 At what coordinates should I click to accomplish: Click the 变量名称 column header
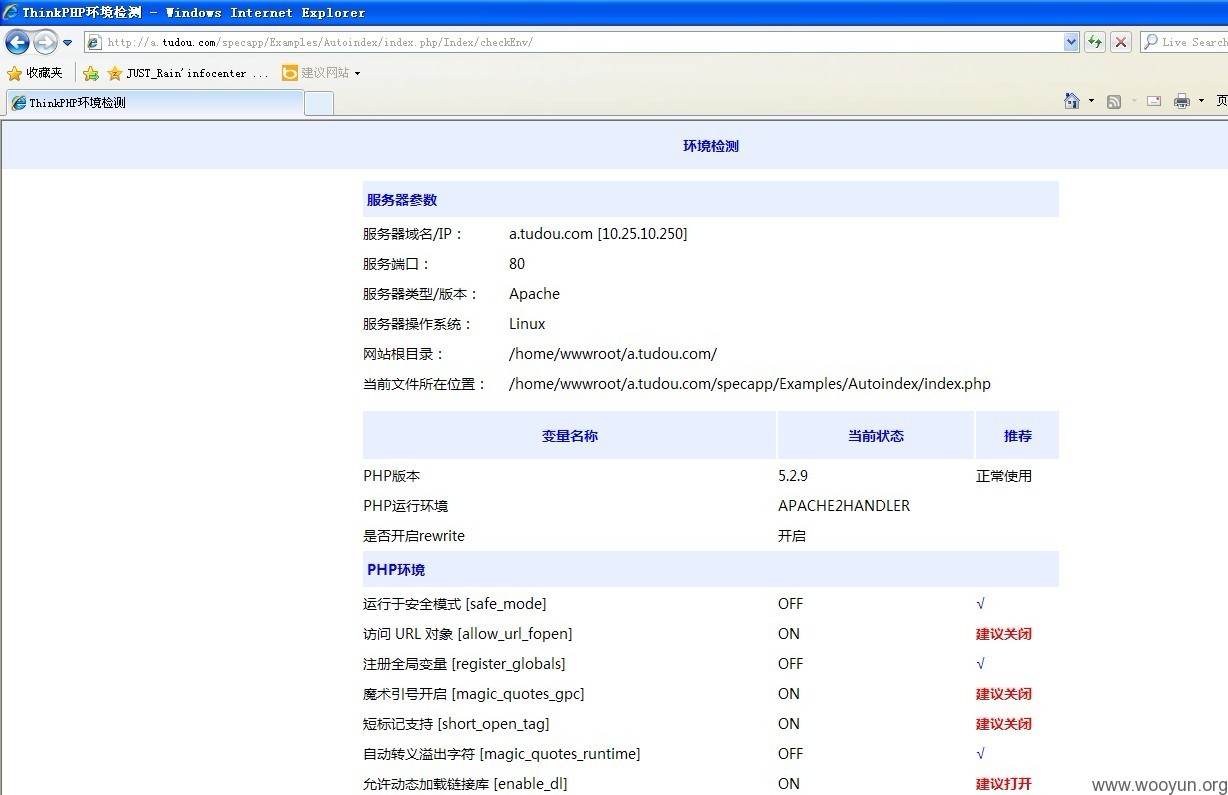(570, 436)
